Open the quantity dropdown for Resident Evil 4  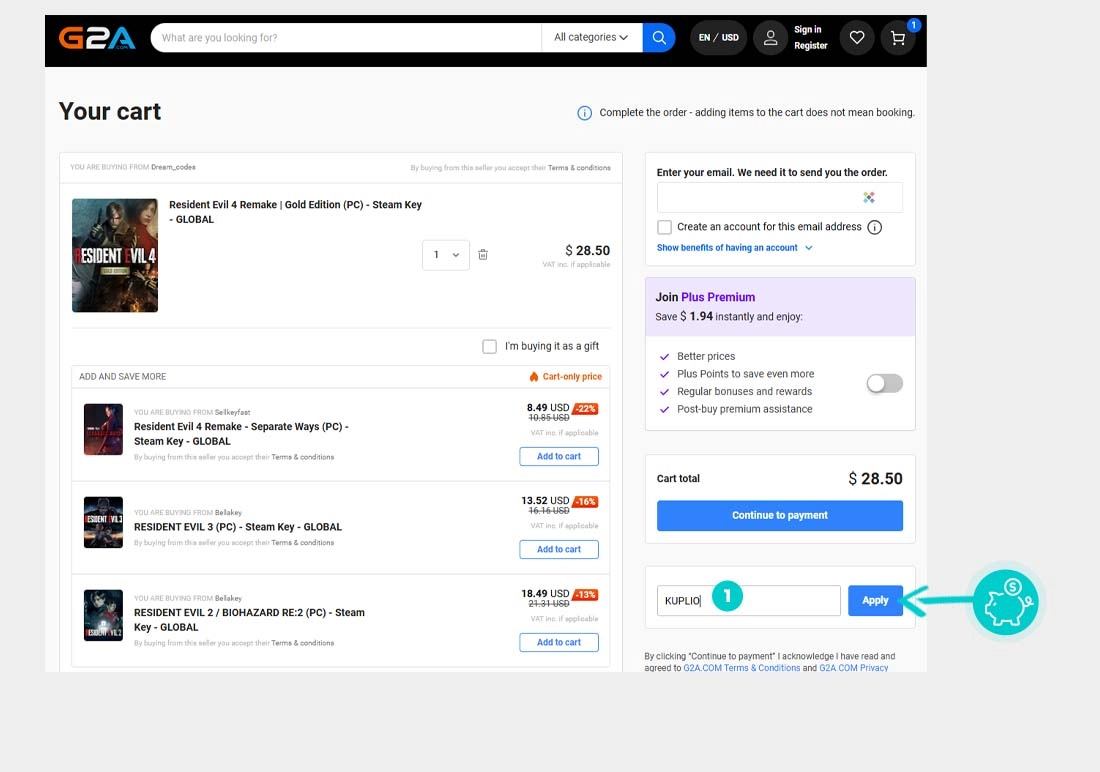click(x=445, y=255)
